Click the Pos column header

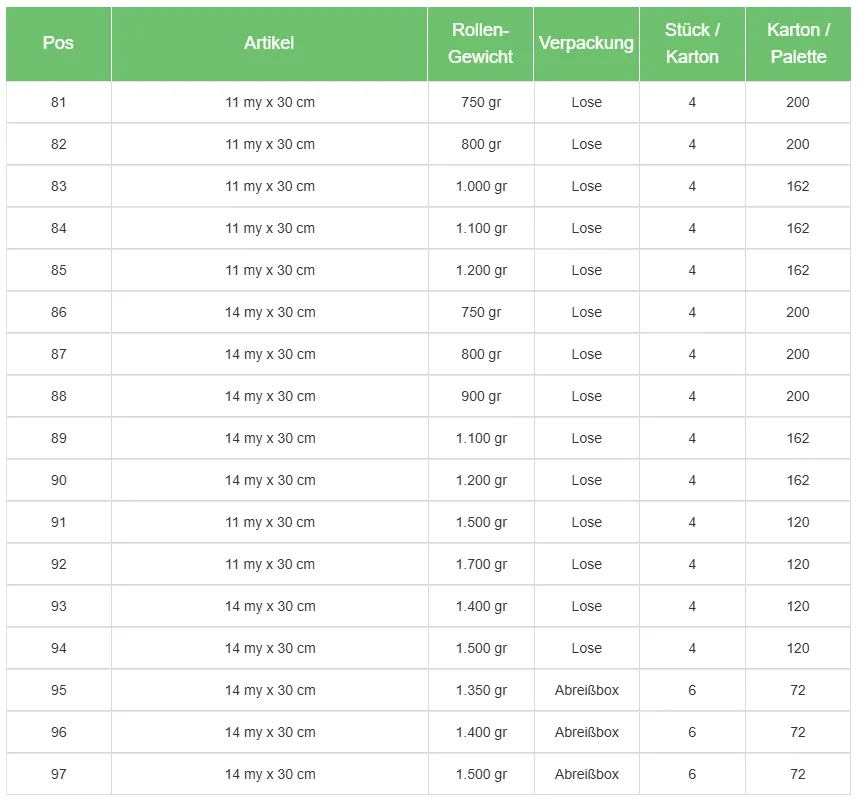pyautogui.click(x=58, y=43)
